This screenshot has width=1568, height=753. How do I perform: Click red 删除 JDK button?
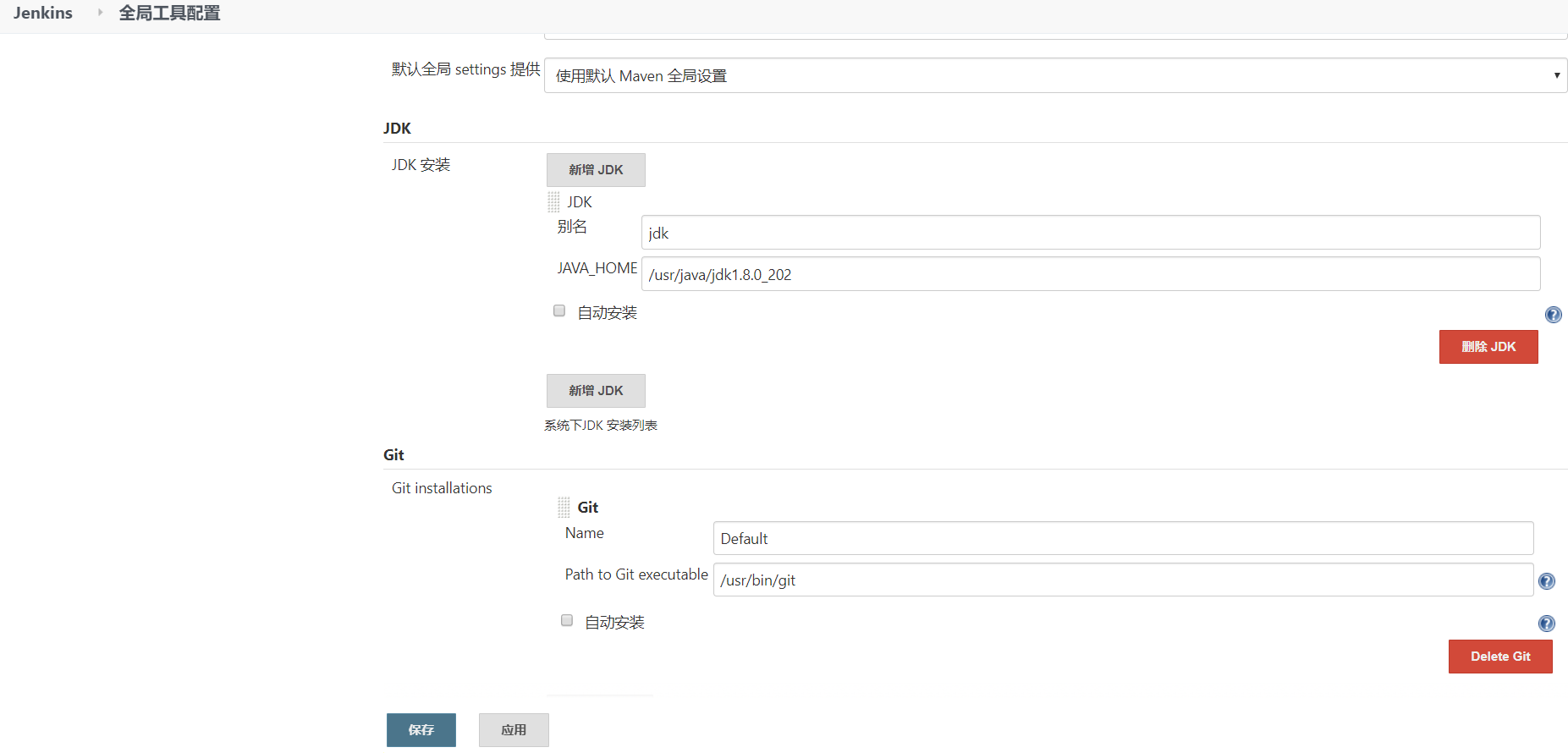1488,347
